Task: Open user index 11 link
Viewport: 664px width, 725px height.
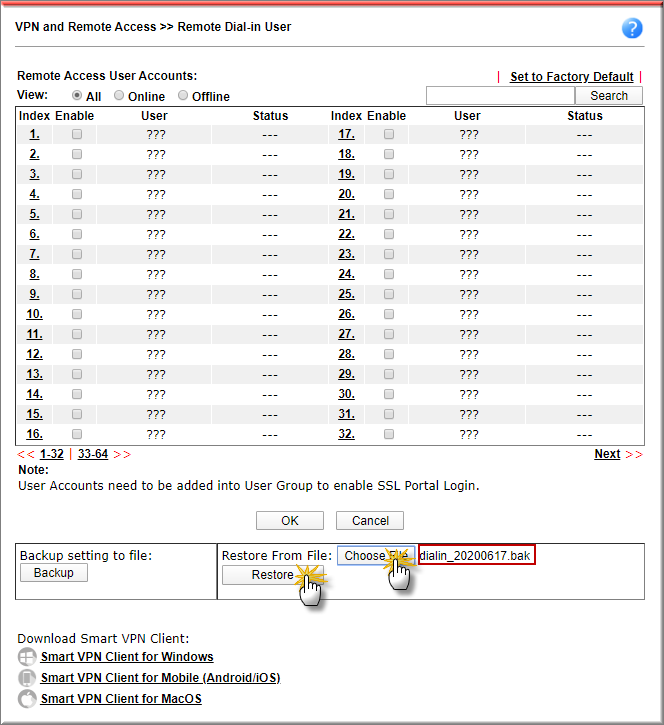Action: tap(35, 334)
